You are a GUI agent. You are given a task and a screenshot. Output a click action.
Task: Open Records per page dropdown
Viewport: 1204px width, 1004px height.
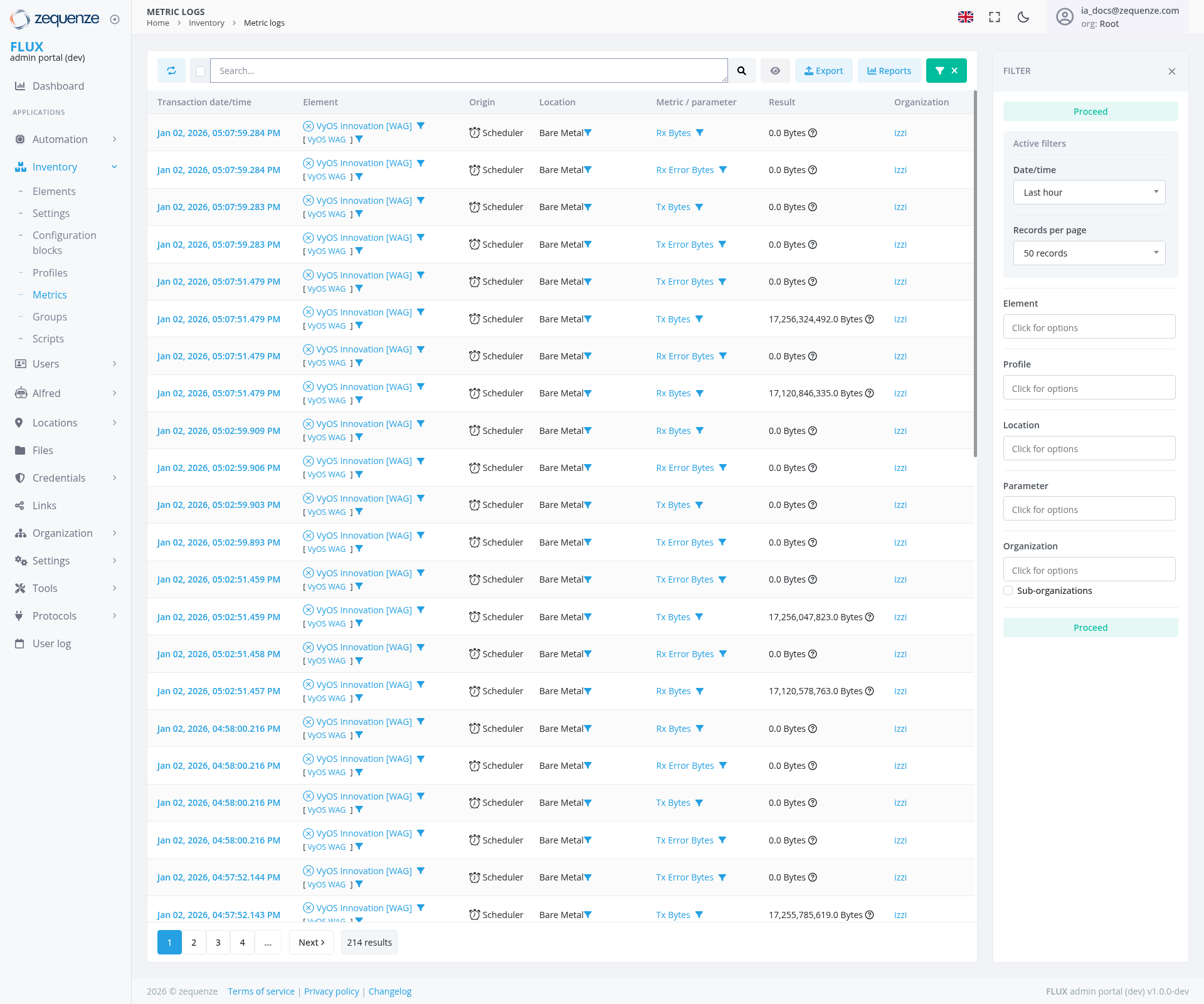[1089, 253]
